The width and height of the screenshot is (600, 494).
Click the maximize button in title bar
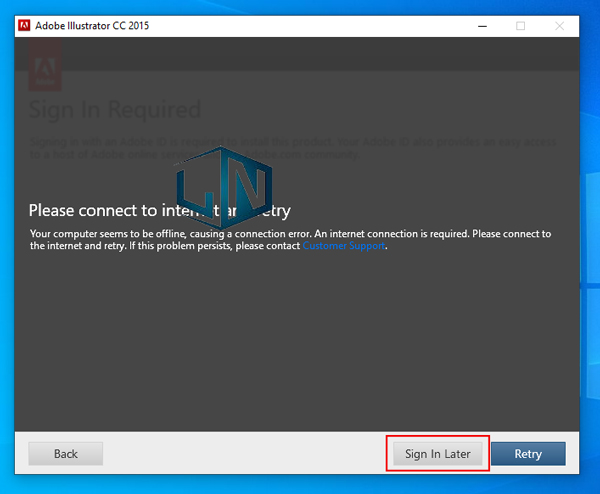pyautogui.click(x=520, y=26)
